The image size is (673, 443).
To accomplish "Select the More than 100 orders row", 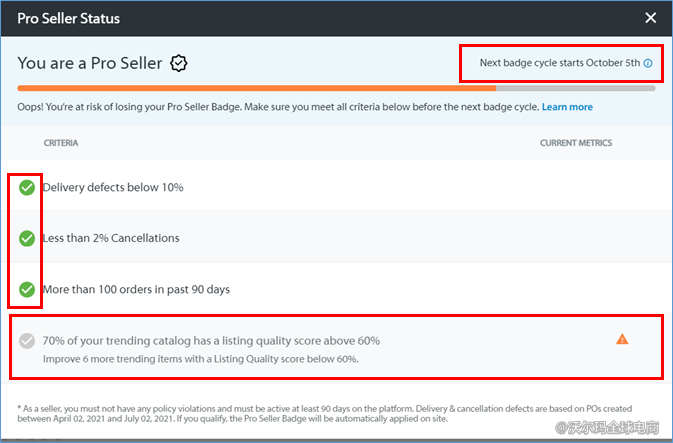I will point(136,289).
